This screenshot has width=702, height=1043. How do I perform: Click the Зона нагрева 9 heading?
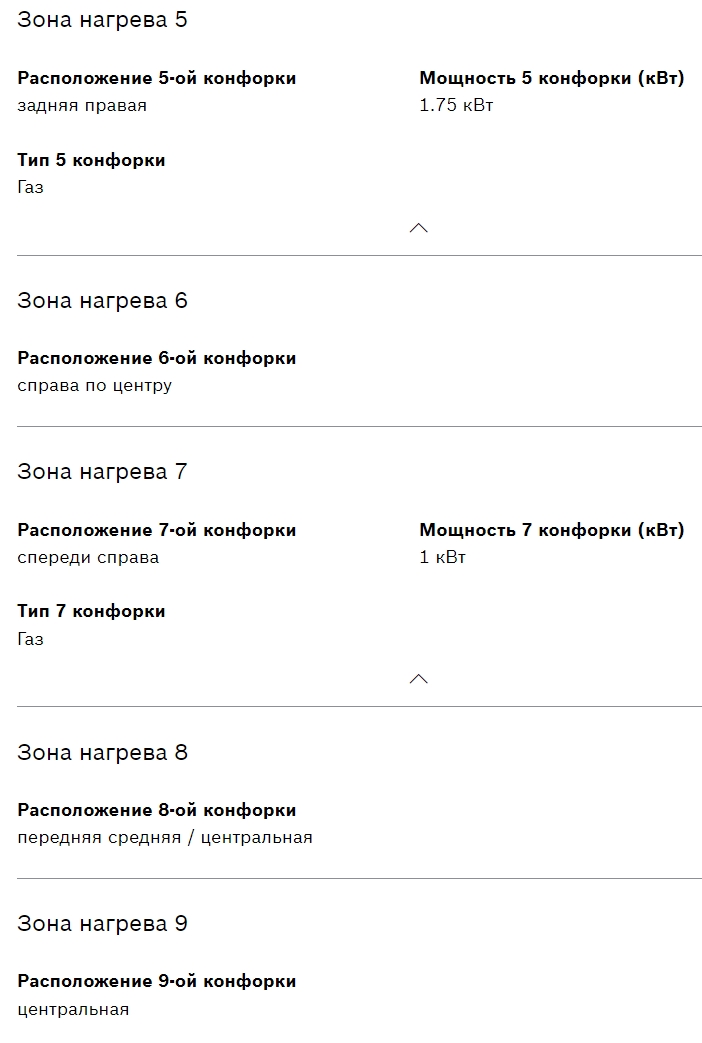pos(102,924)
